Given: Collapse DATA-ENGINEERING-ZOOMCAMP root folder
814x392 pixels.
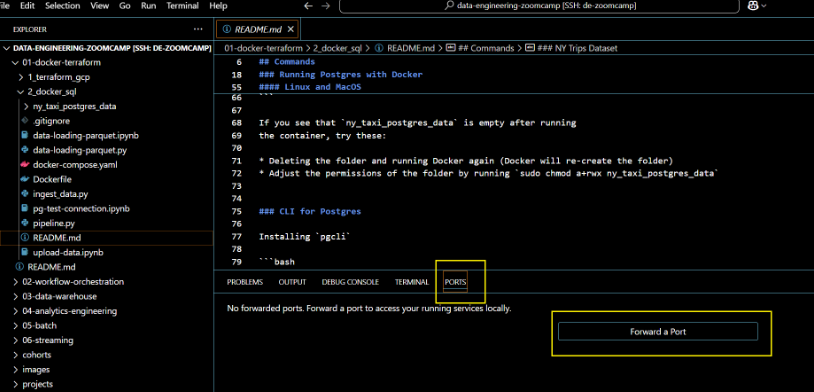Looking at the screenshot, I should [7, 48].
